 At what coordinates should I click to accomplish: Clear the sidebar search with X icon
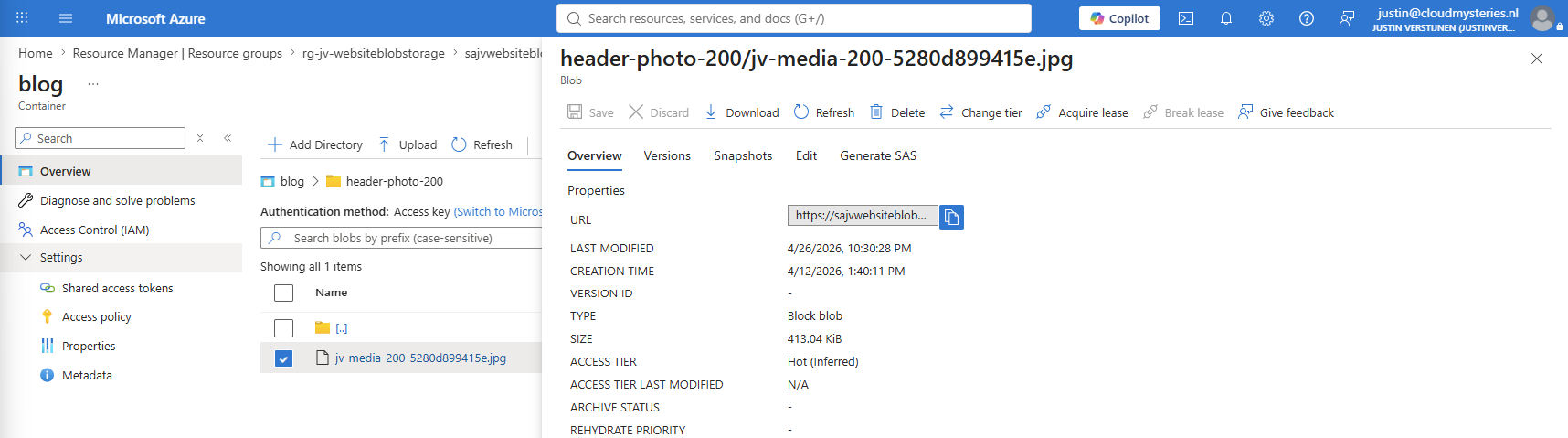point(200,138)
